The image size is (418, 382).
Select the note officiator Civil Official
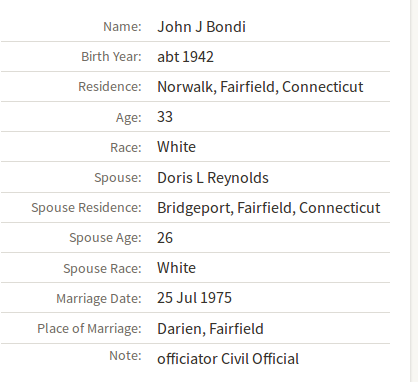click(x=228, y=359)
